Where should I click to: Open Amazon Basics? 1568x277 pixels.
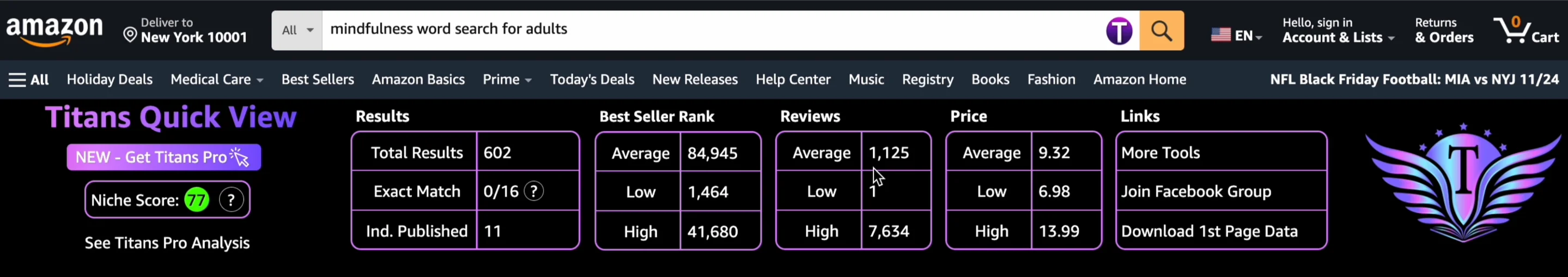tap(418, 80)
